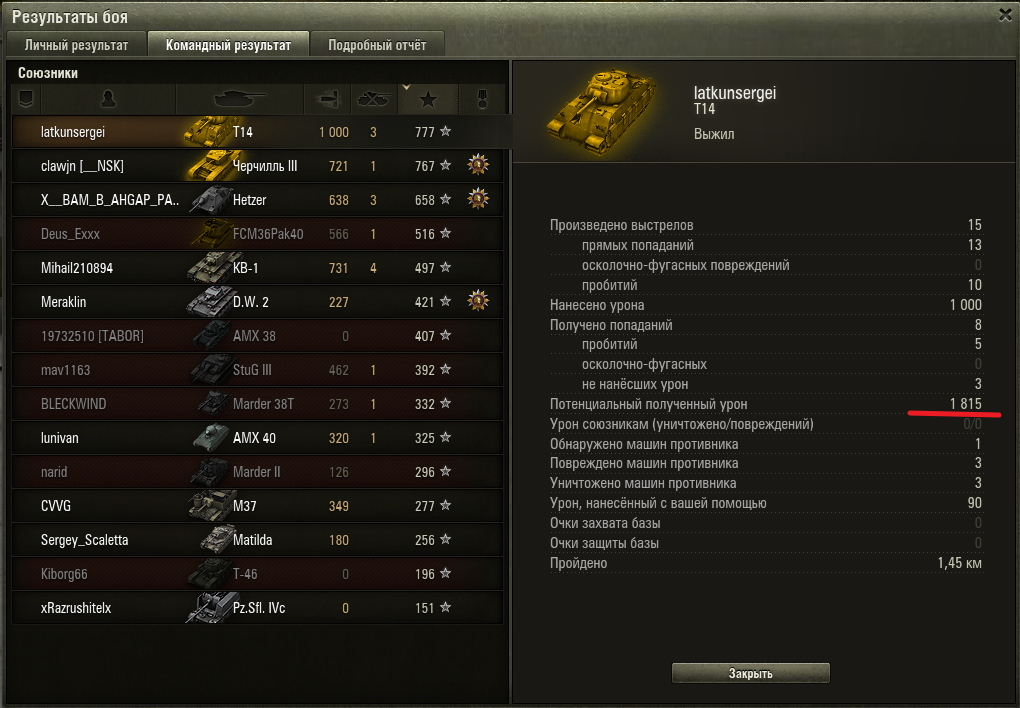Sort allies by platoon column icon
The width and height of the screenshot is (1020, 708).
pos(26,99)
